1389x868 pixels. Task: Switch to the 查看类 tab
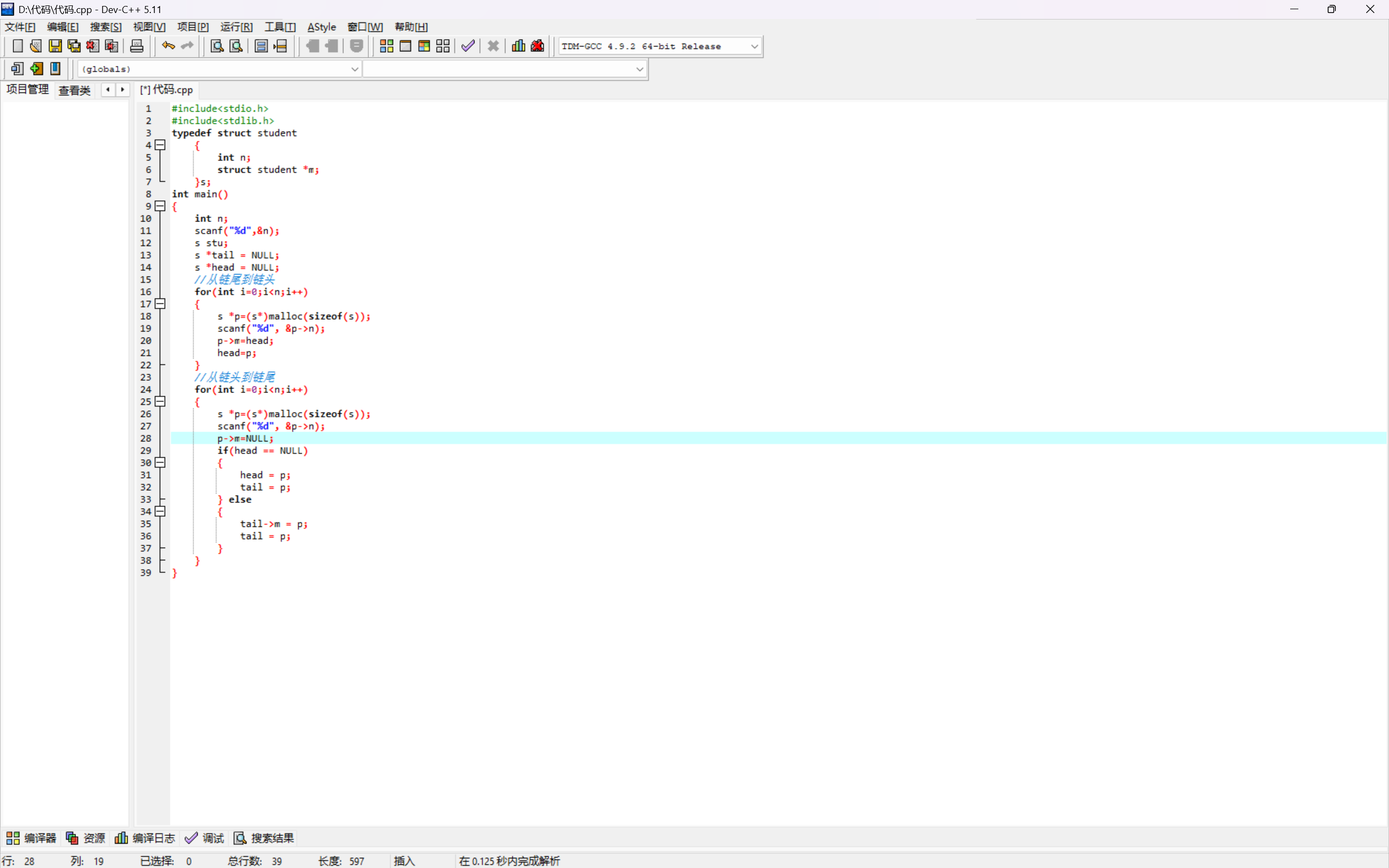(x=74, y=90)
